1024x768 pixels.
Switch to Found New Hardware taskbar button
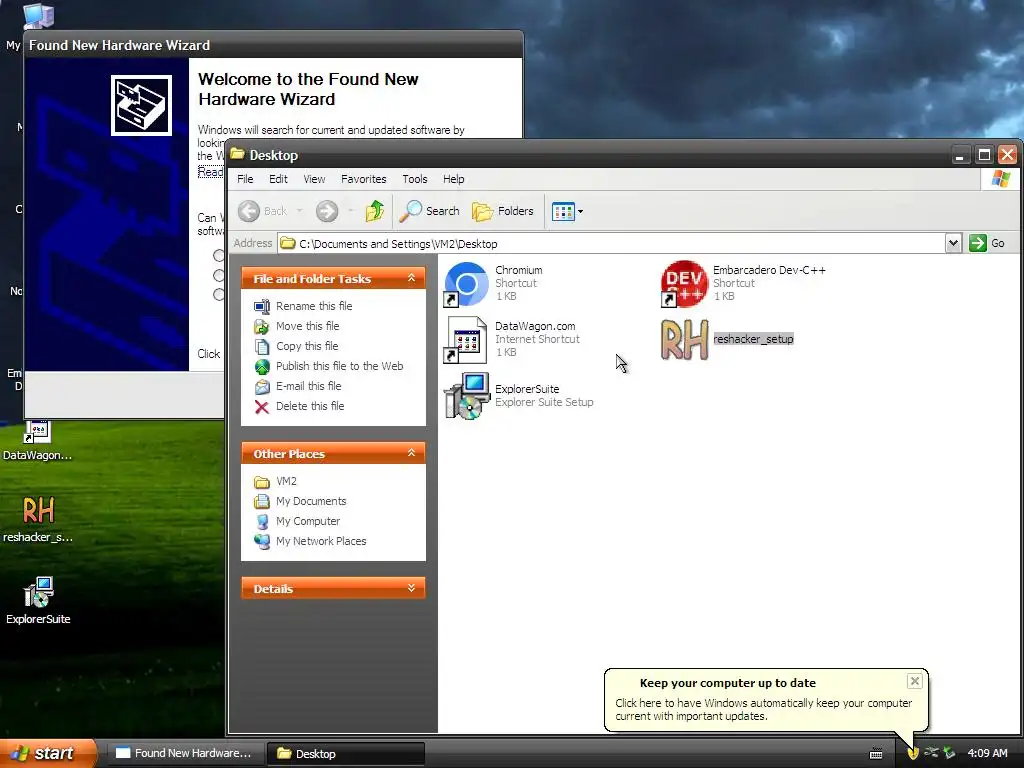pyautogui.click(x=184, y=753)
